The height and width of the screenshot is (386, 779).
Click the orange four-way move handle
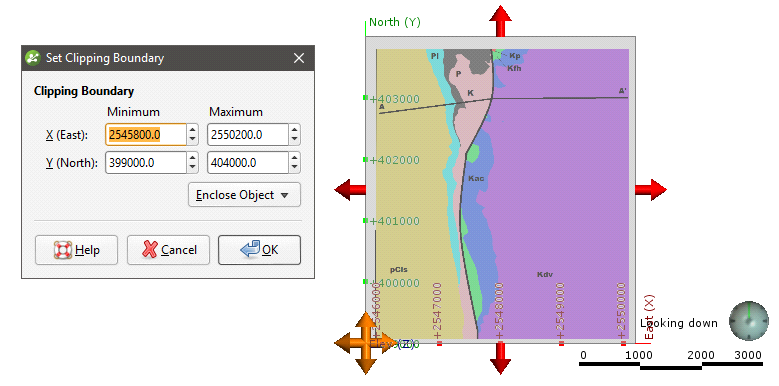coord(366,343)
